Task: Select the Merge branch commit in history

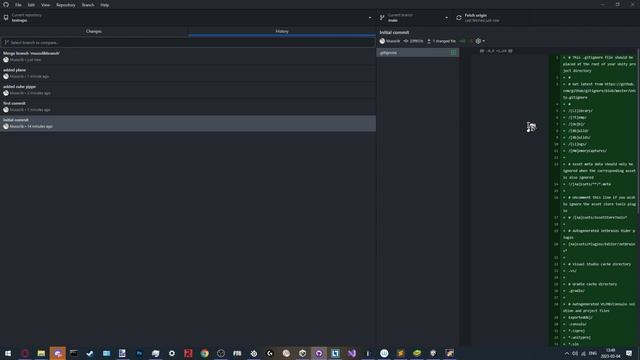Action: (188, 56)
